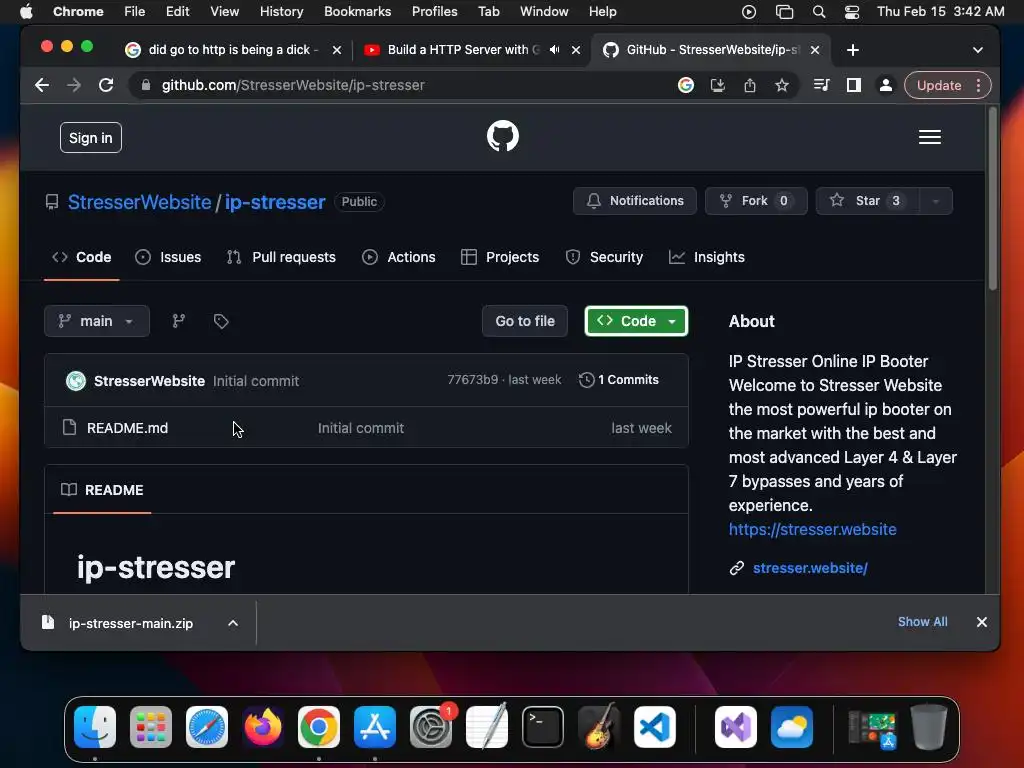The image size is (1024, 768).
Task: Click the page vertical scrollbar
Action: tap(993, 199)
